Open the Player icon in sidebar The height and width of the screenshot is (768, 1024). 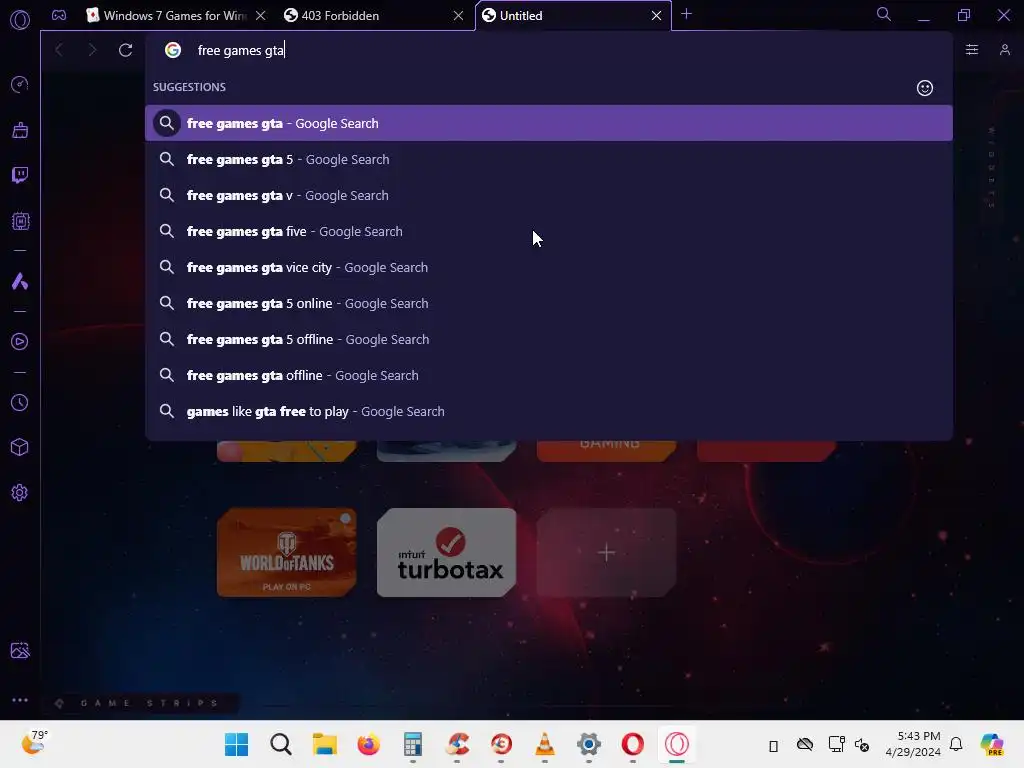(20, 342)
